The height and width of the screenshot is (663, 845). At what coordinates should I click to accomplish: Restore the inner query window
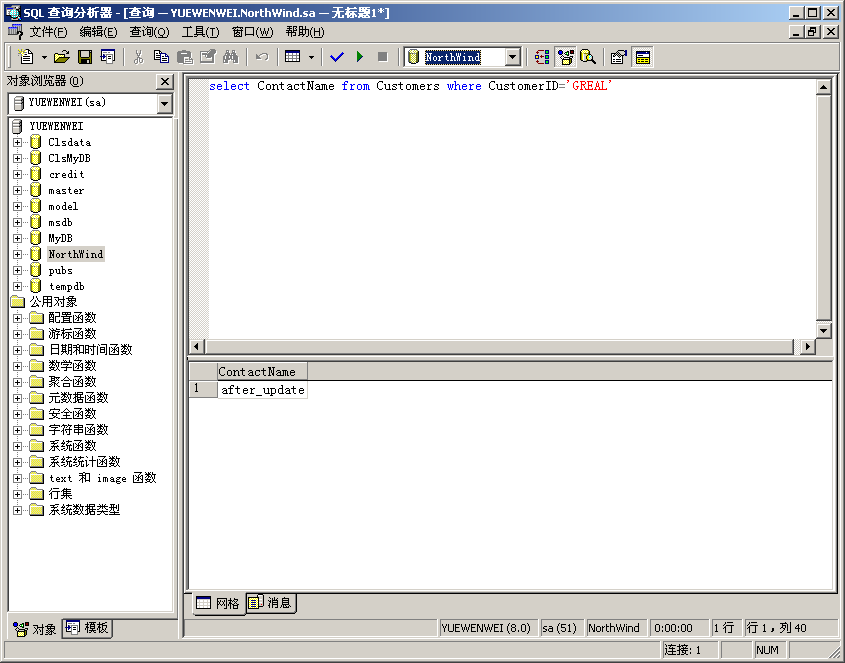(x=813, y=32)
